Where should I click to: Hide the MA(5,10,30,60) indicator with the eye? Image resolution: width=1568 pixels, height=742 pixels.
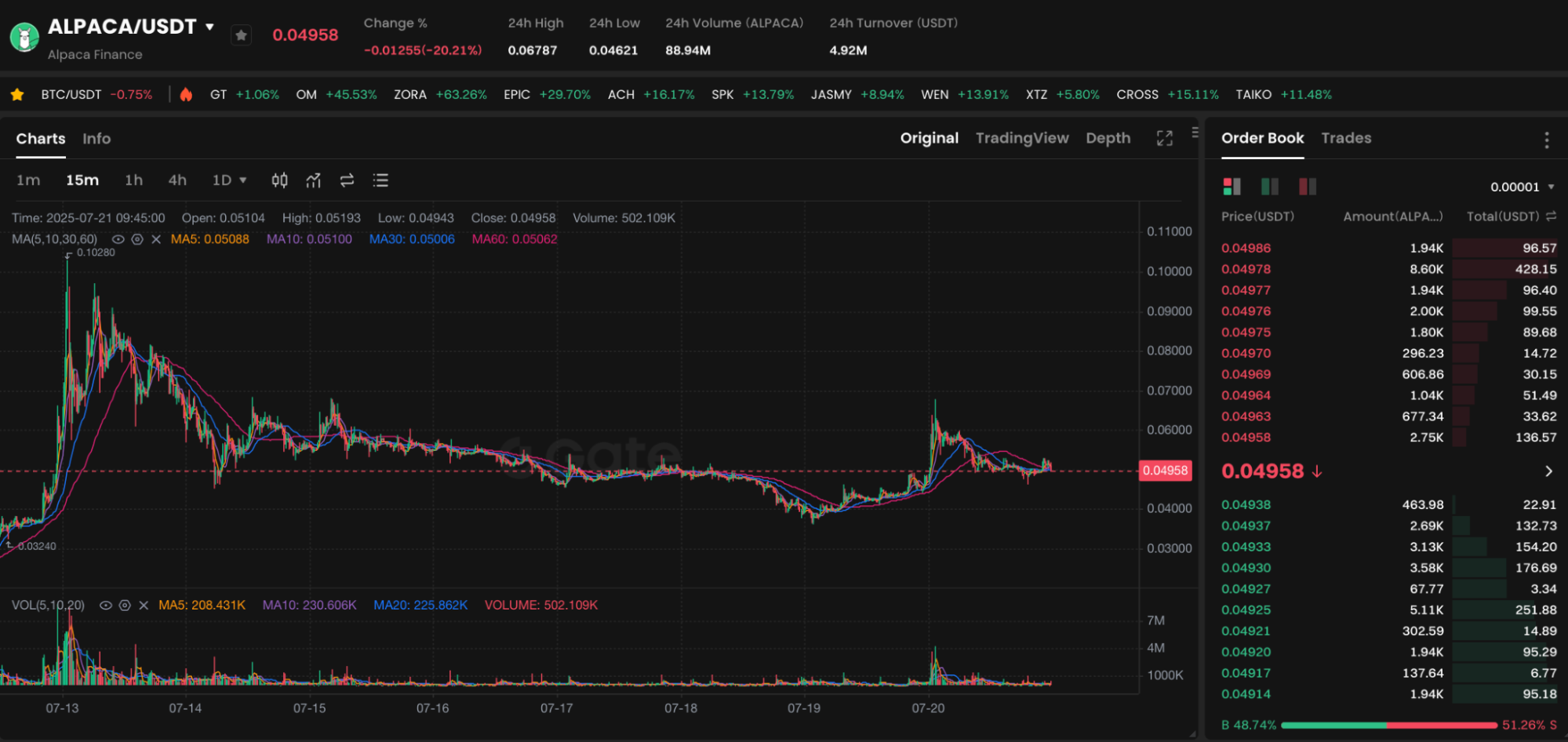click(118, 239)
